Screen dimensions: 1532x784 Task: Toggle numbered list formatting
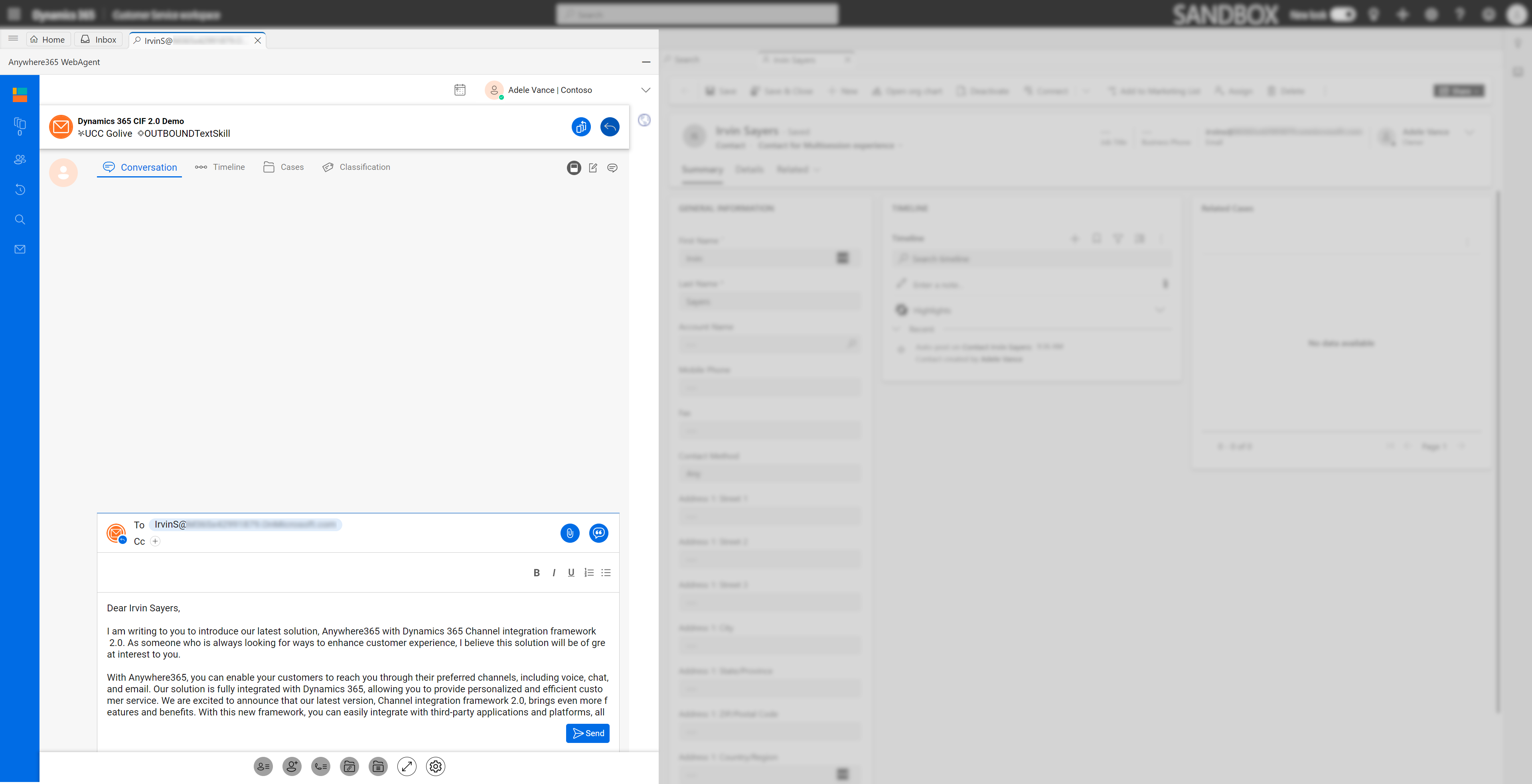pyautogui.click(x=589, y=572)
